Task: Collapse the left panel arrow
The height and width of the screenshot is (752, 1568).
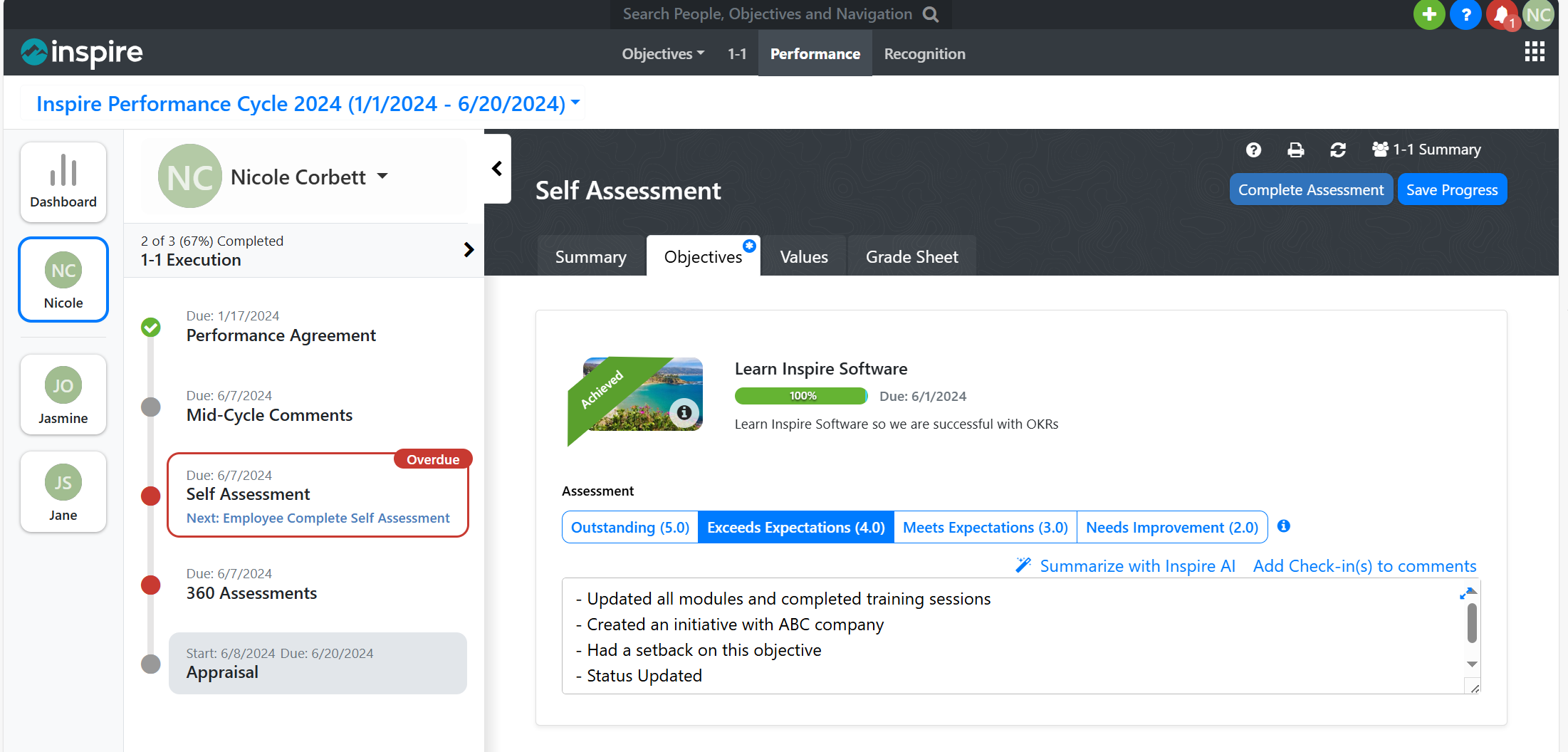Action: pos(497,169)
